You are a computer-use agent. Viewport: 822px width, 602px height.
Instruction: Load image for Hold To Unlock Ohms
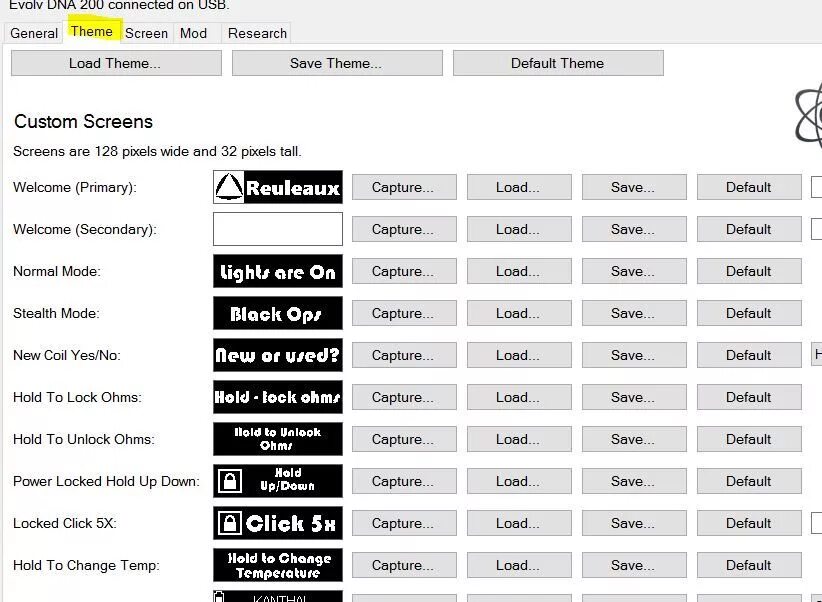(519, 439)
